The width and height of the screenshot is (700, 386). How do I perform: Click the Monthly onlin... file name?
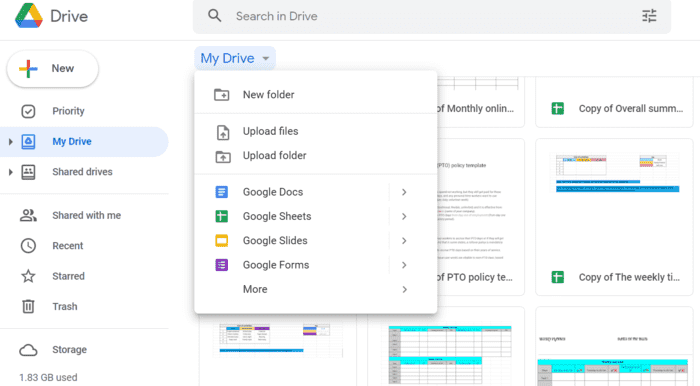tap(475, 109)
